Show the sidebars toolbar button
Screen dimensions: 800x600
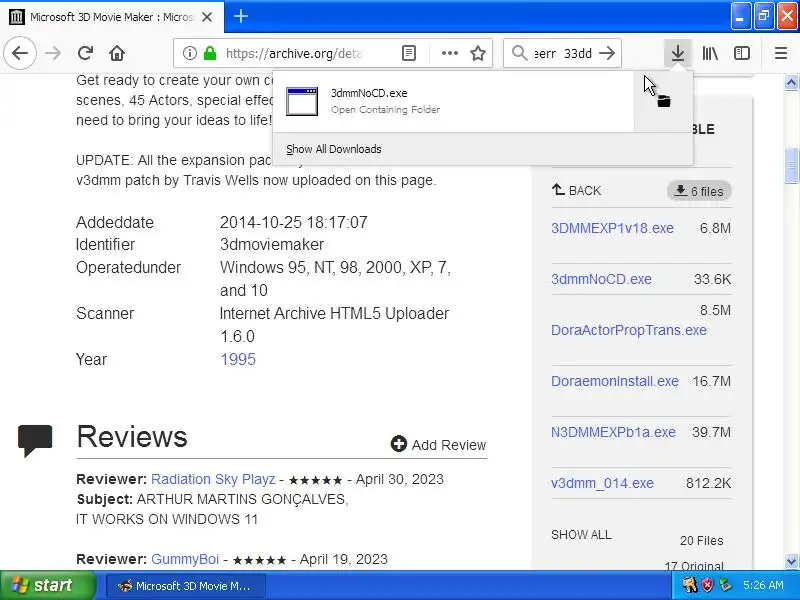pyautogui.click(x=742, y=53)
